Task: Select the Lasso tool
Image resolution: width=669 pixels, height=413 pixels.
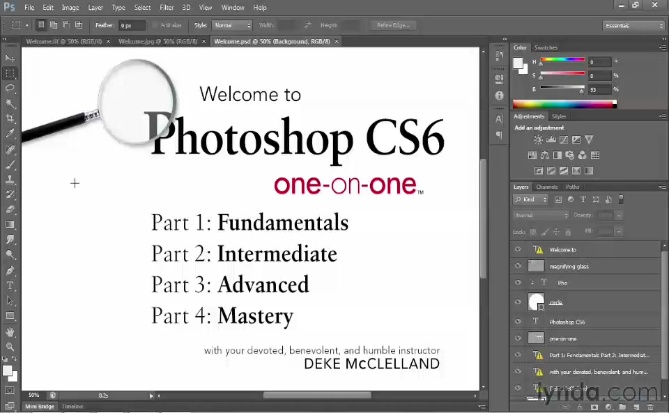Action: pyautogui.click(x=10, y=88)
